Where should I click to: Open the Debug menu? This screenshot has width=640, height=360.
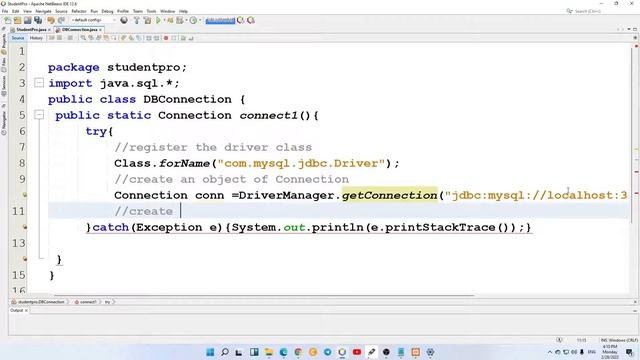(107, 11)
